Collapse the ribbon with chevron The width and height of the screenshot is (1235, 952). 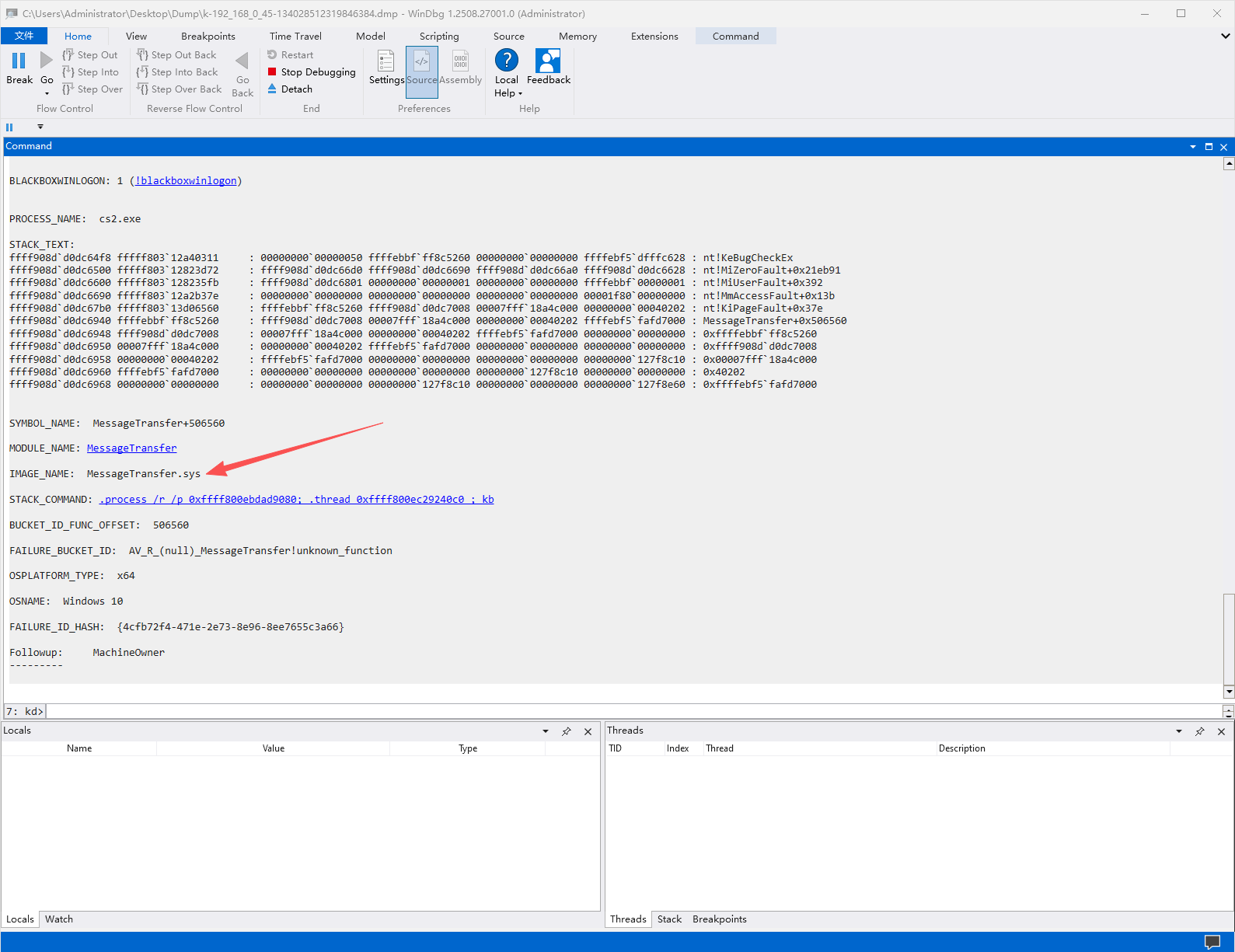point(1225,37)
